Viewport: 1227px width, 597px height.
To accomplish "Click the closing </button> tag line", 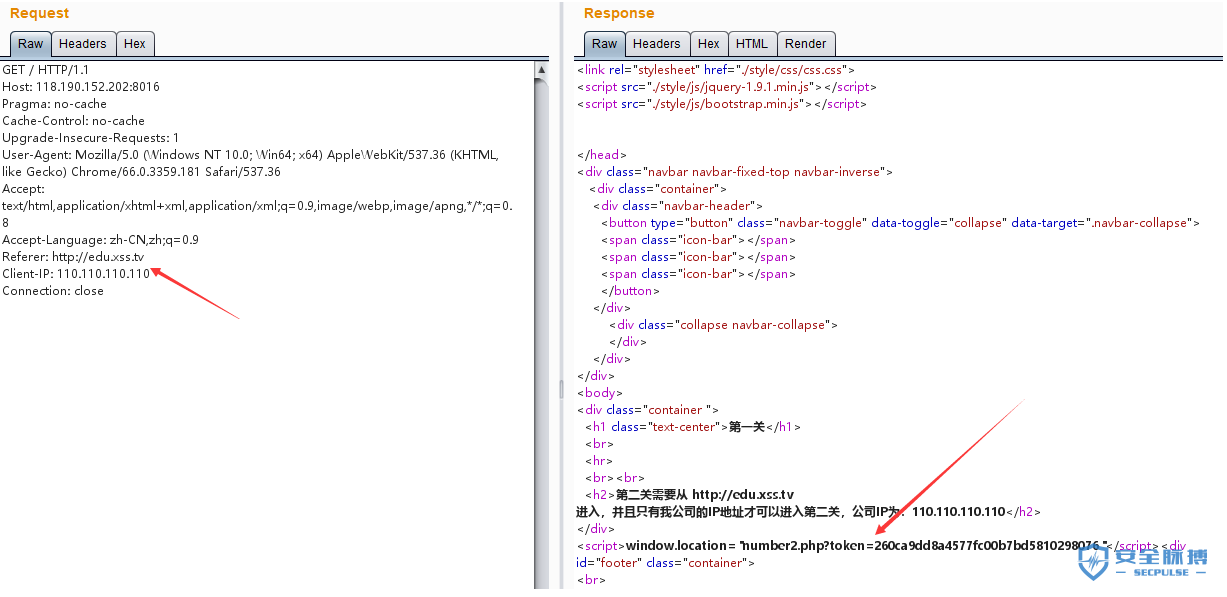I will tap(630, 291).
